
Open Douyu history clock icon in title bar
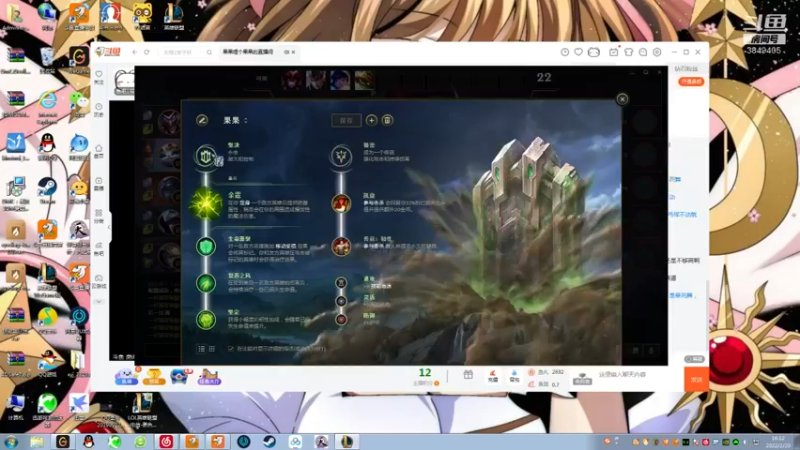click(x=565, y=52)
